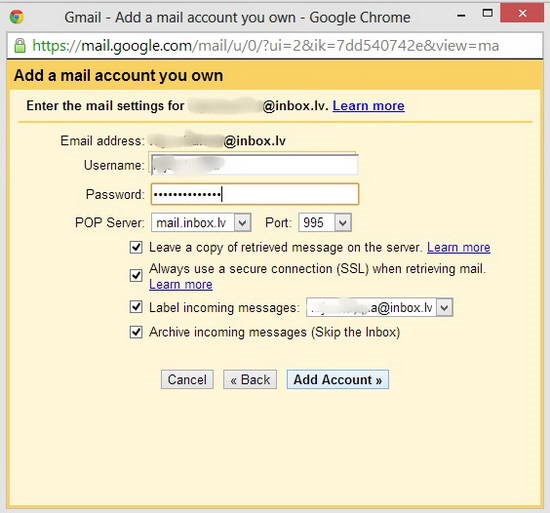Viewport: 550px width, 513px height.
Task: Open the Label incoming messages dropdown
Action: [380, 308]
